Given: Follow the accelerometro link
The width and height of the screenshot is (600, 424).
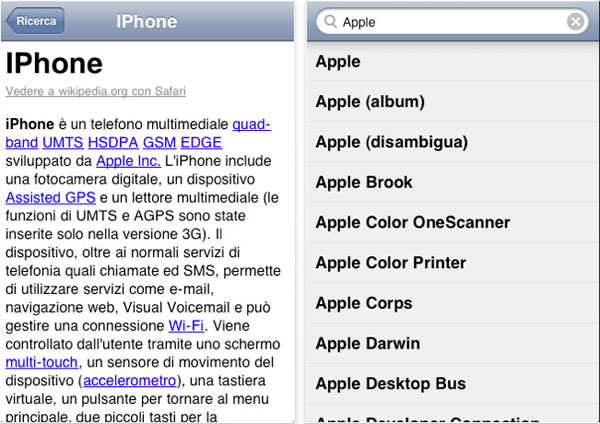Looking at the screenshot, I should 130,380.
